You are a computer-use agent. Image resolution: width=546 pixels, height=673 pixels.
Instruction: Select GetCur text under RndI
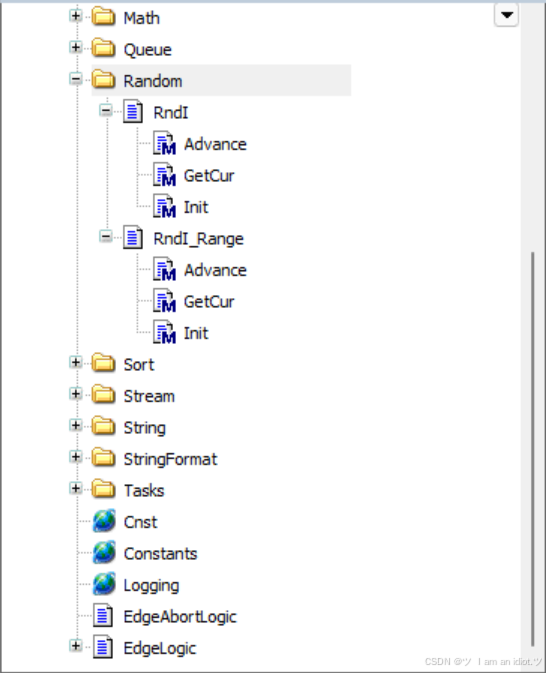click(x=209, y=176)
